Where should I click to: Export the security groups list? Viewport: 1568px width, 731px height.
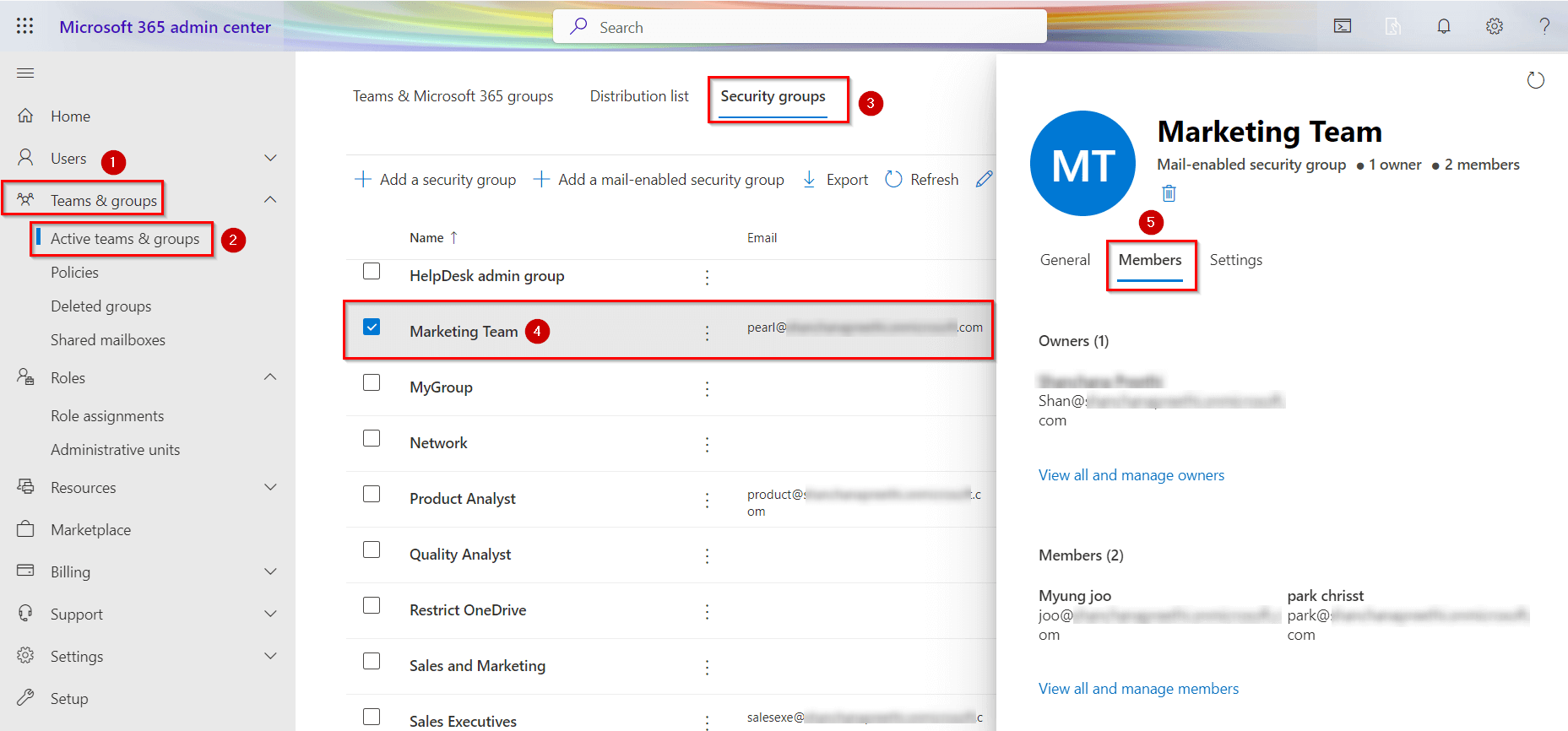pyautogui.click(x=834, y=179)
